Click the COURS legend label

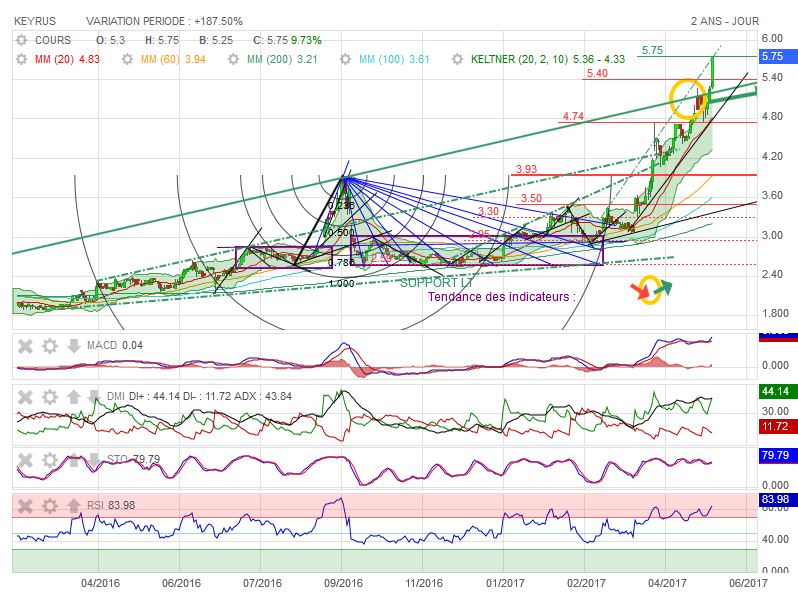click(53, 40)
